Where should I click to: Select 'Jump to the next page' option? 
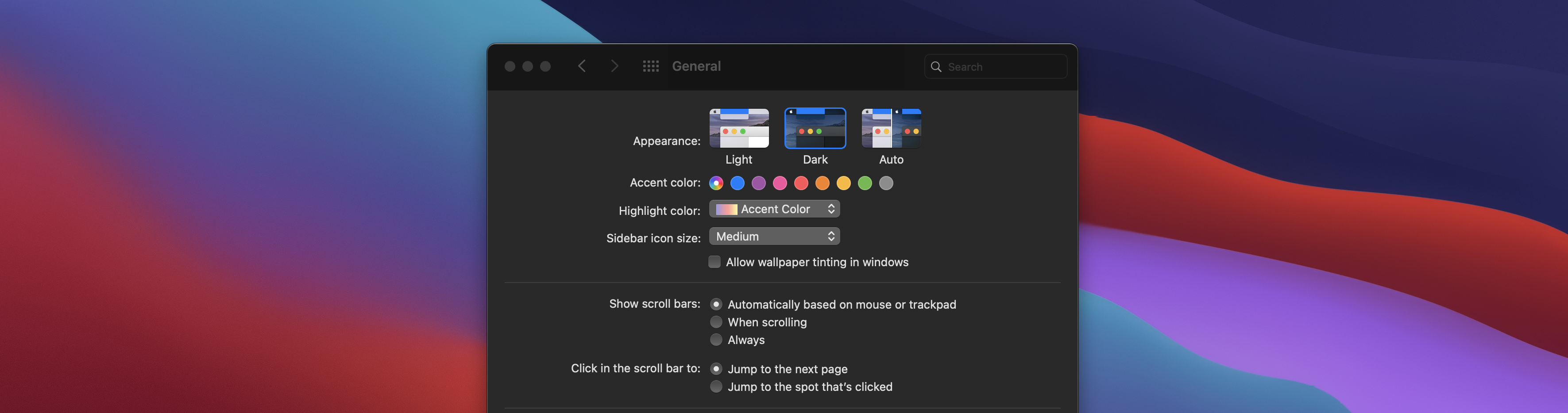pyautogui.click(x=716, y=369)
